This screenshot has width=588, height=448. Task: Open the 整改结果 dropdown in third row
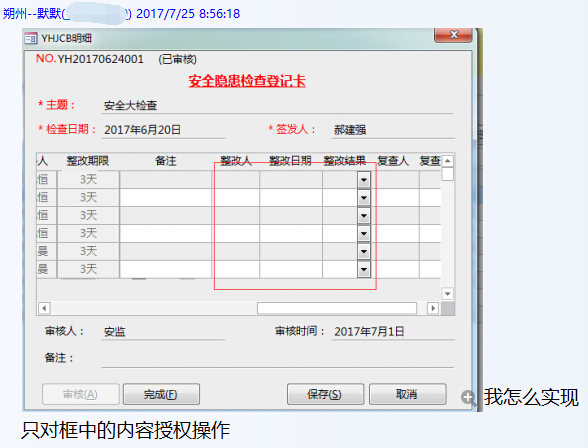click(364, 216)
